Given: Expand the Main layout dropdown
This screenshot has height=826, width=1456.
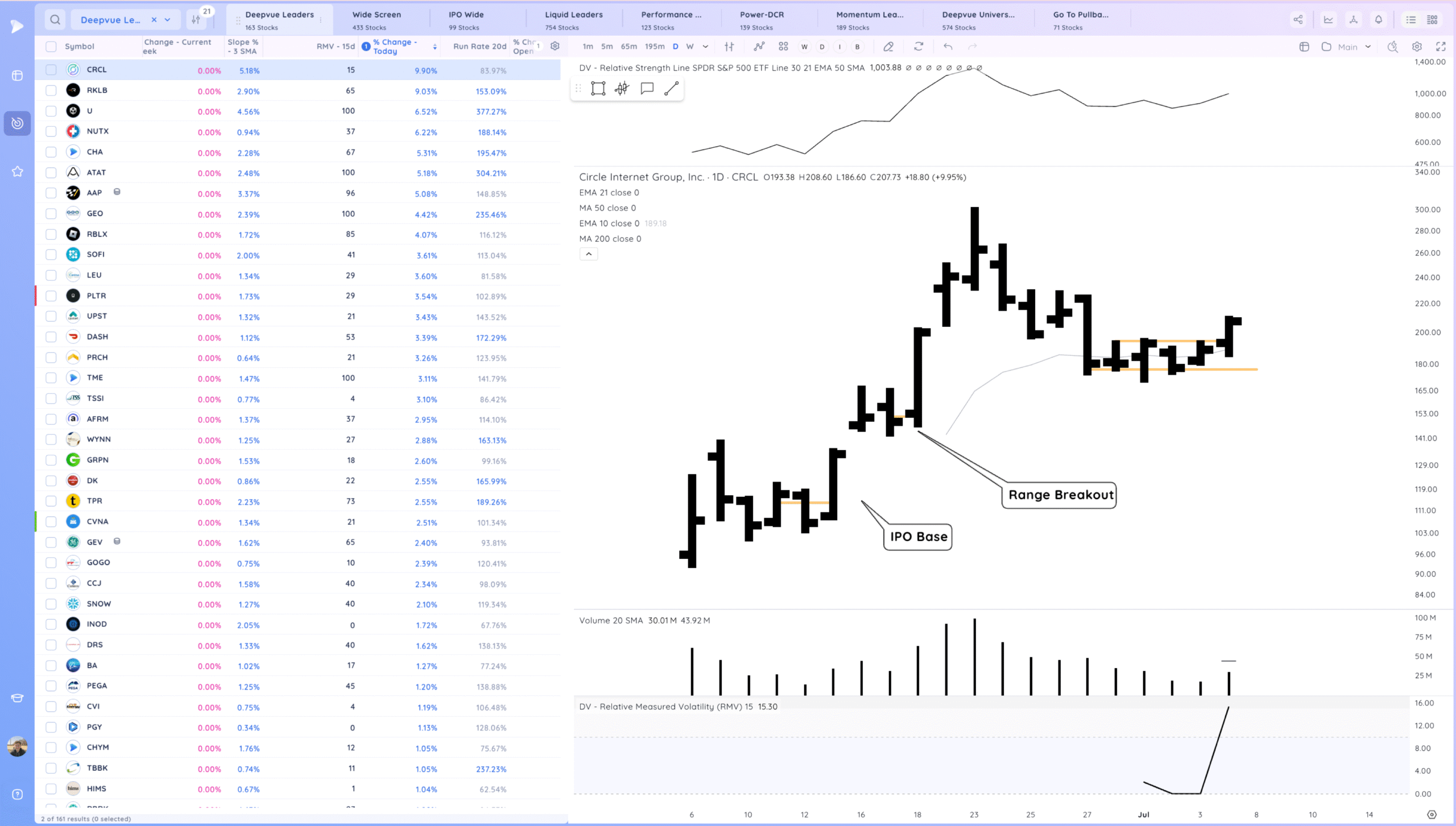Looking at the screenshot, I should [x=1368, y=47].
